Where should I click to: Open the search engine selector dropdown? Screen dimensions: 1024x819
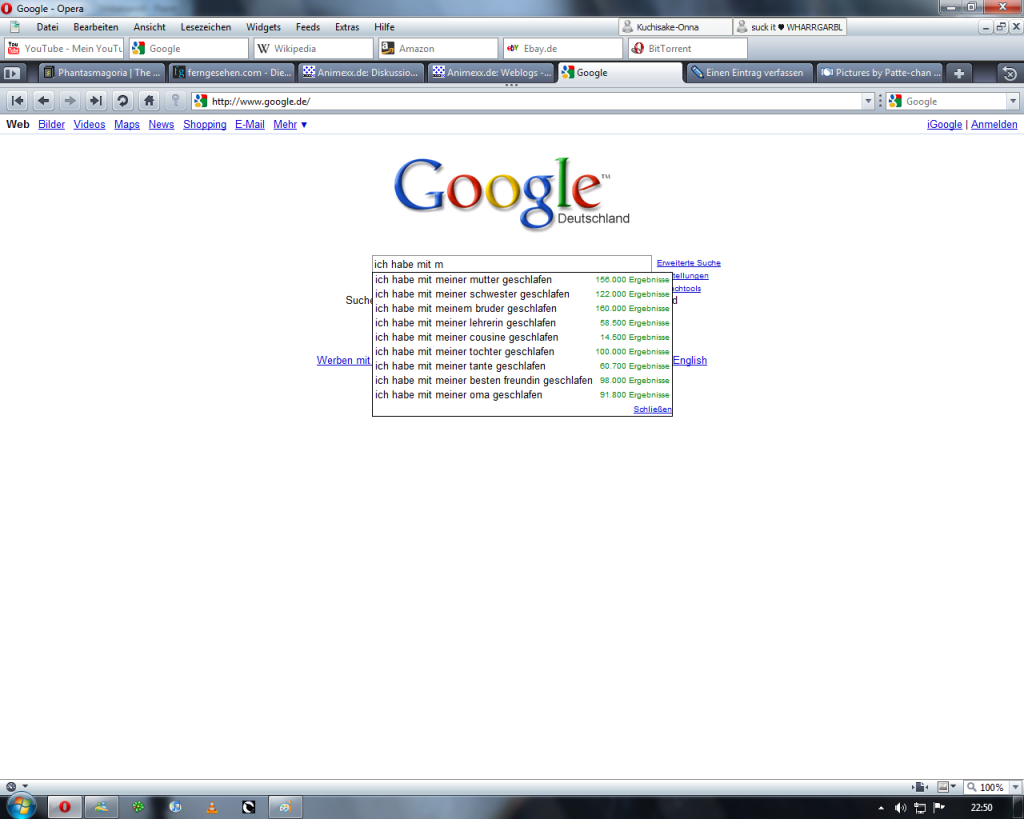(1012, 101)
